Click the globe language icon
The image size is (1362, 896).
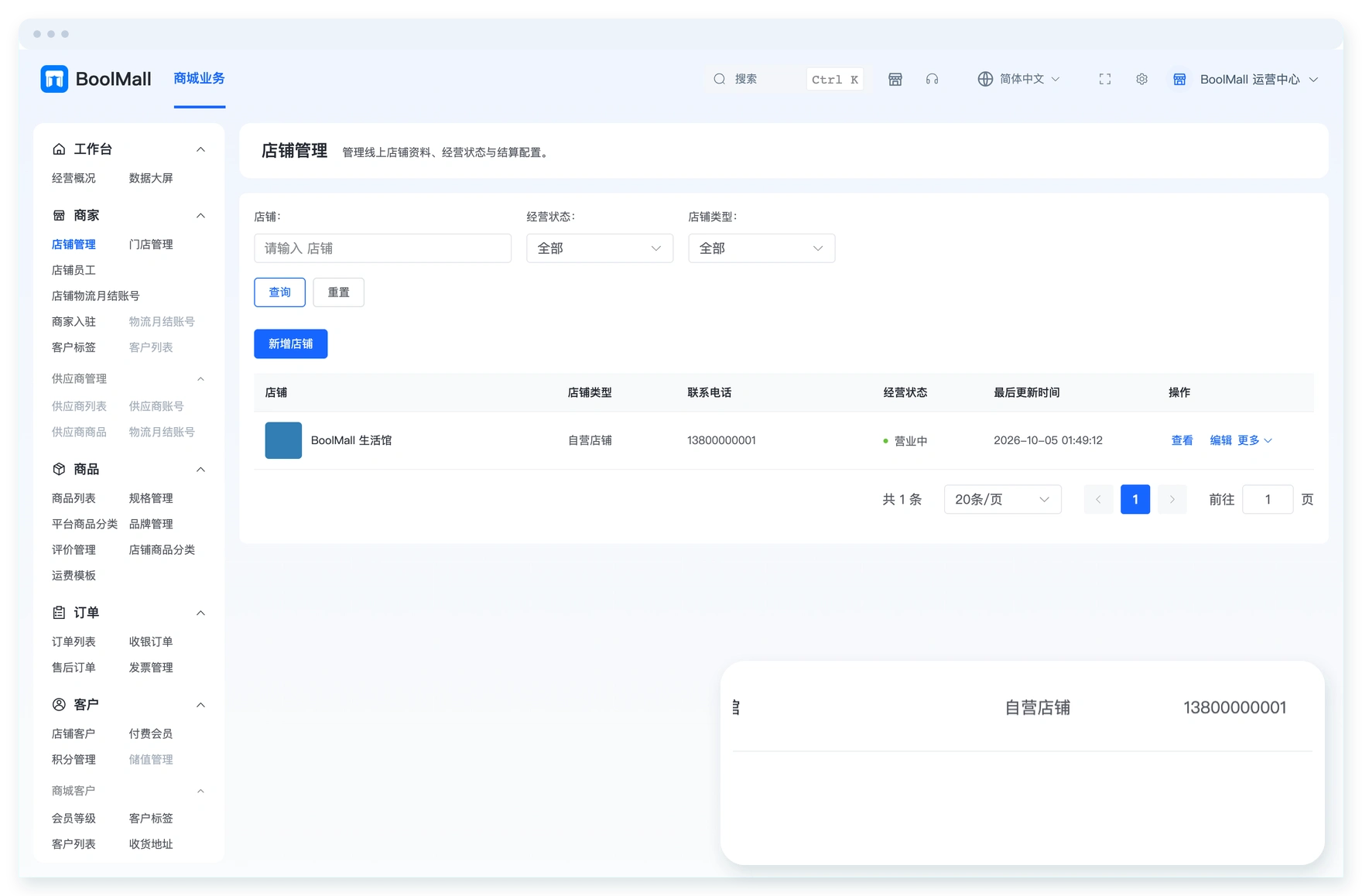(985, 79)
